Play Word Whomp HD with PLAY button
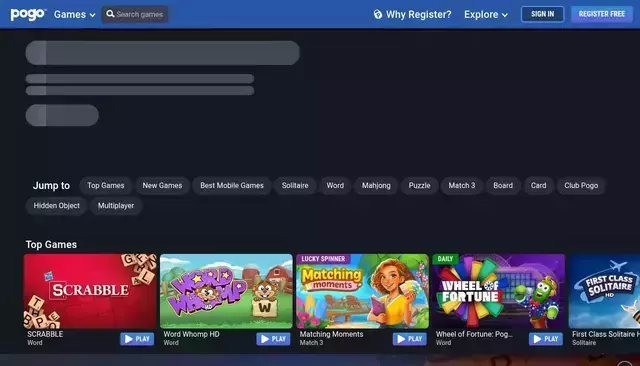The width and height of the screenshot is (640, 366). coord(273,339)
